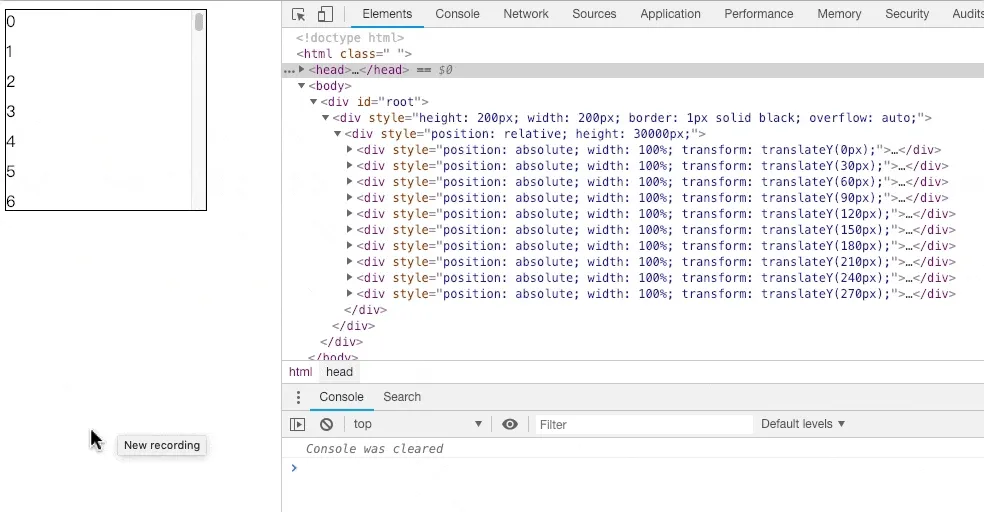Select the html class line in DOM tree
This screenshot has width=984, height=512.
354,54
